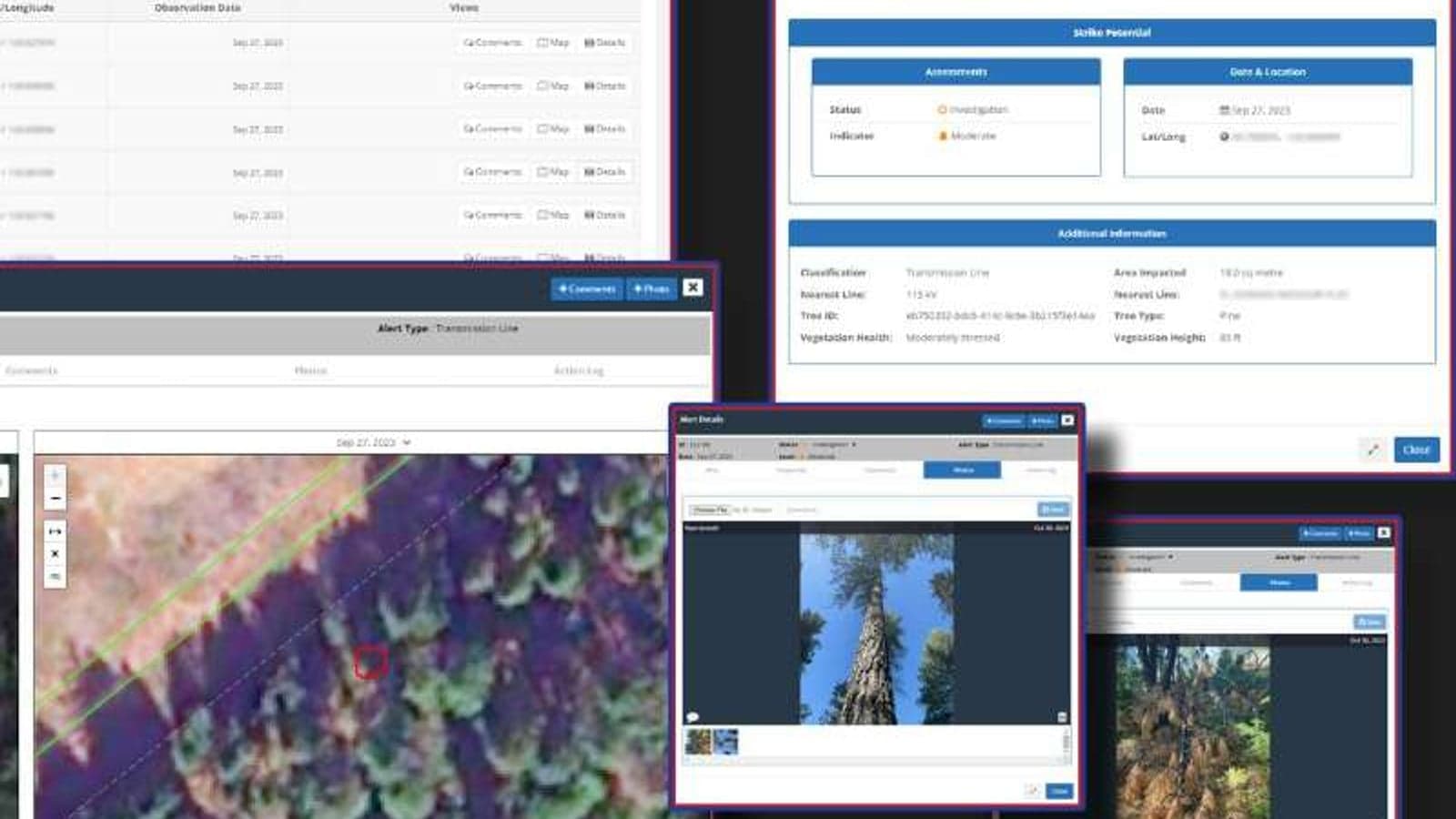This screenshot has height=819, width=1456.
Task: Zoom in on the satellite map
Action: 55,475
